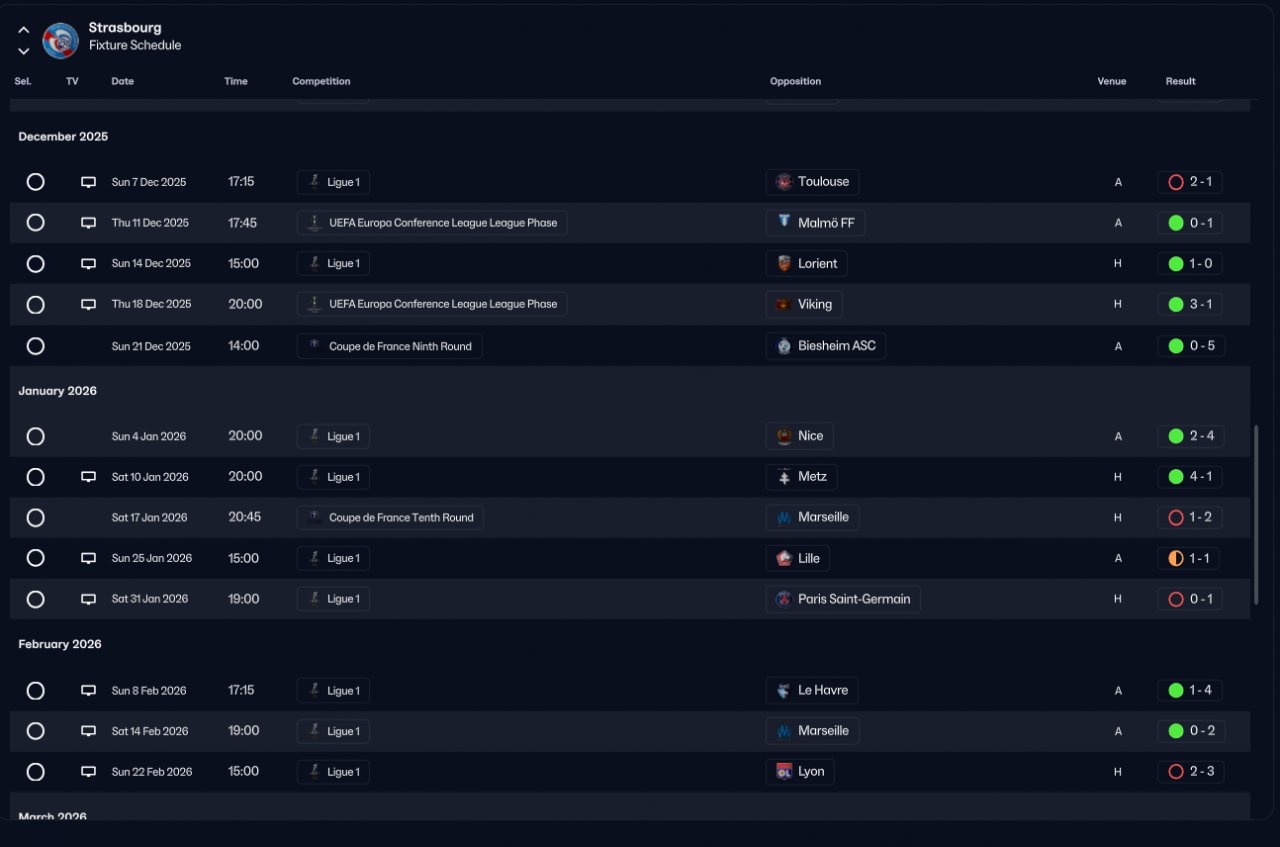Viewport: 1280px width, 847px height.
Task: View the 0-1 result against Paris Saint-Germain
Action: point(1190,599)
